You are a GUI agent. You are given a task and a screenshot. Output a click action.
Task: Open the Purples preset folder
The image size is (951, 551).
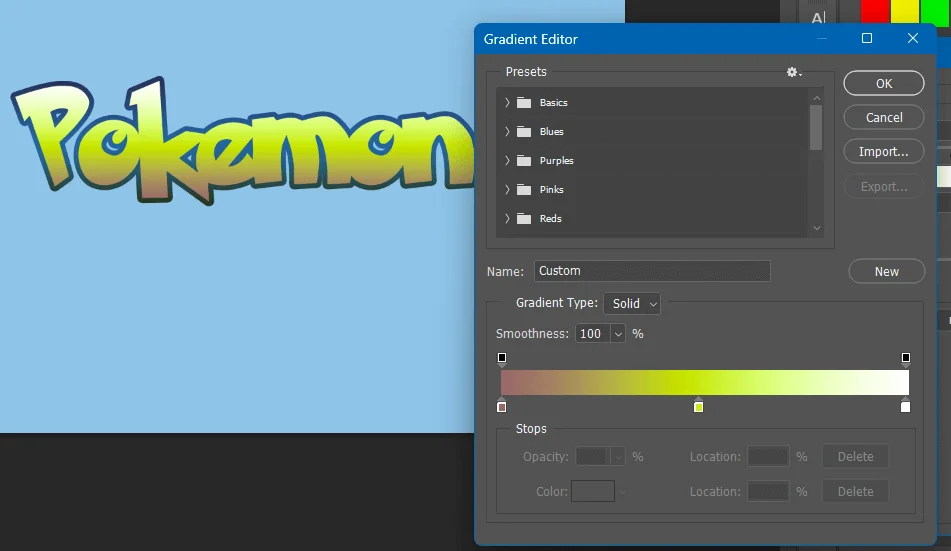tap(524, 161)
